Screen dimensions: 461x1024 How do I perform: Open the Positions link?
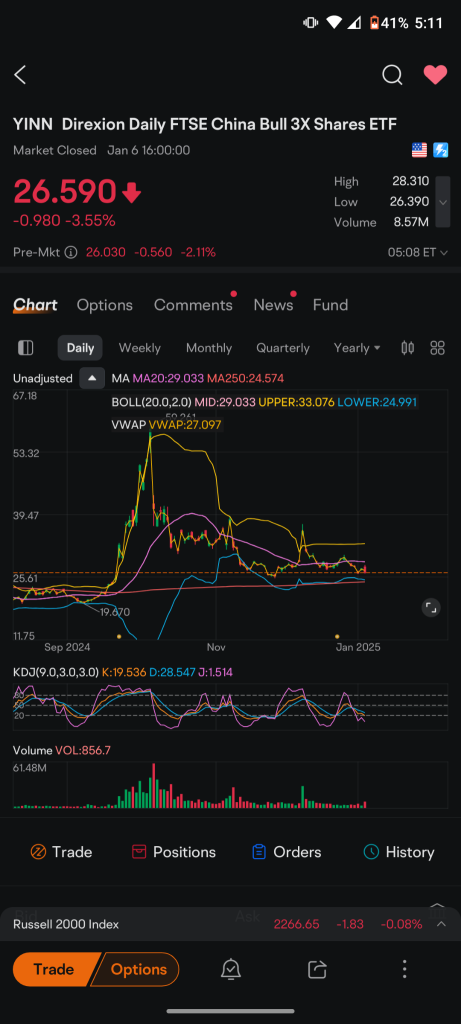point(173,852)
